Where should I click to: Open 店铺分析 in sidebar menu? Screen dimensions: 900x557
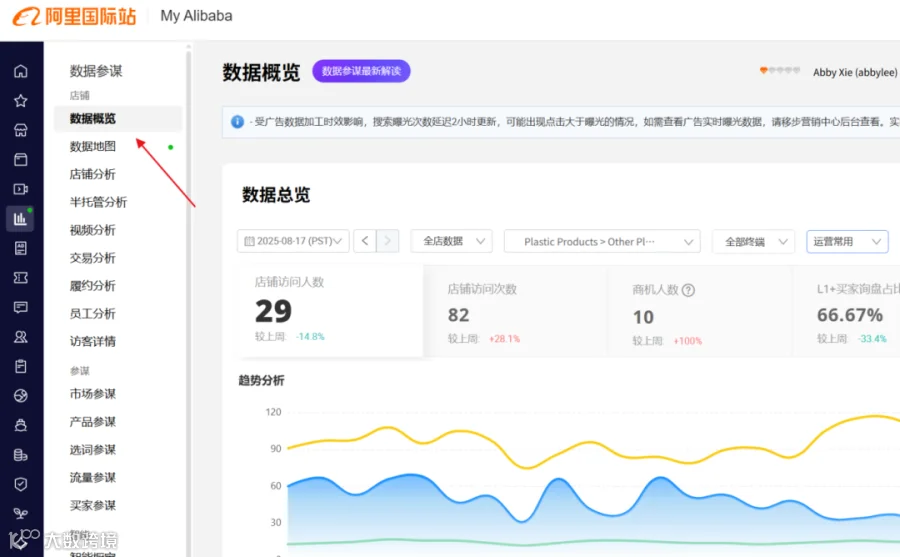pyautogui.click(x=92, y=174)
